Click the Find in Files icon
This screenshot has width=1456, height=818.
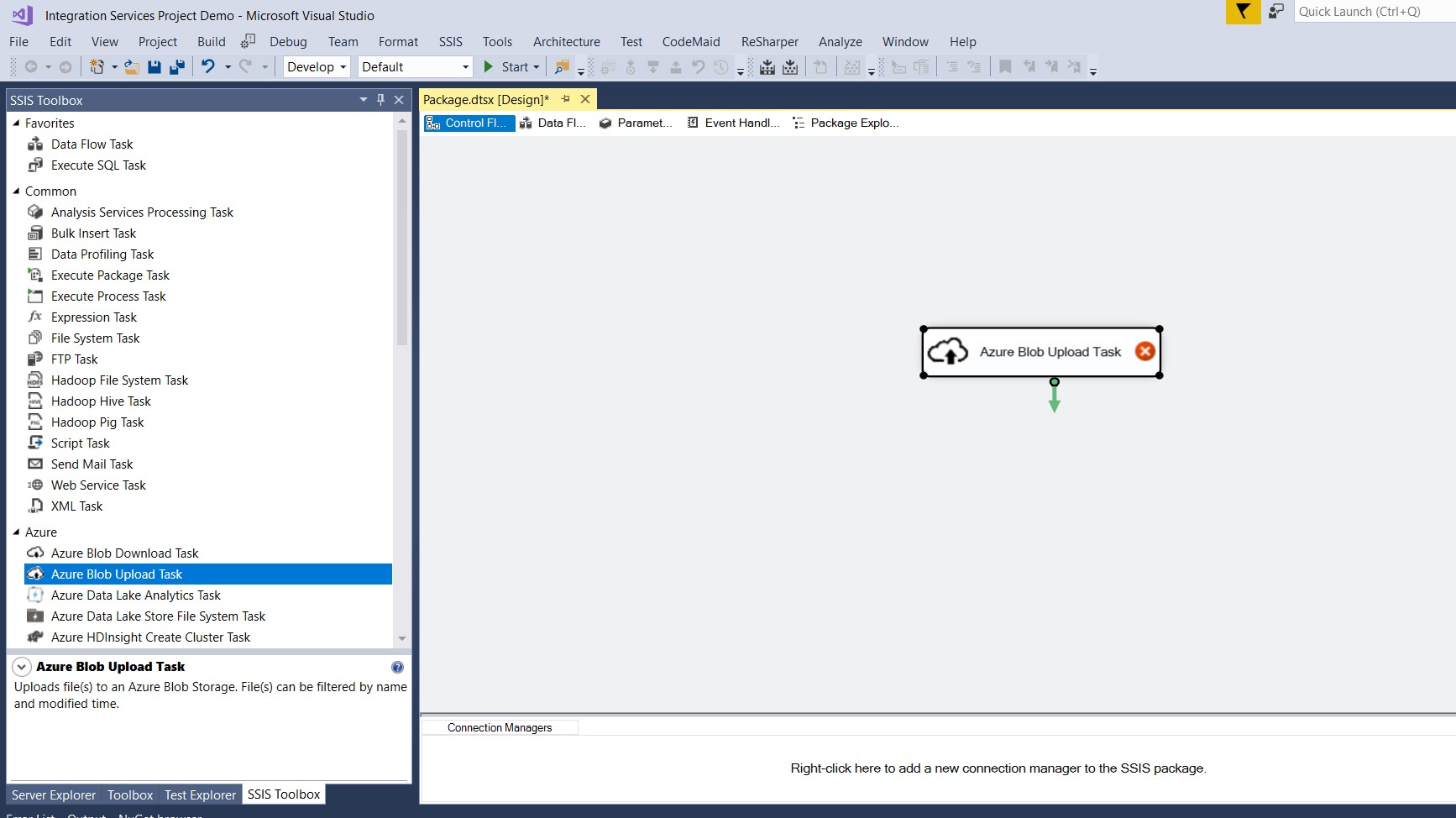coord(563,67)
